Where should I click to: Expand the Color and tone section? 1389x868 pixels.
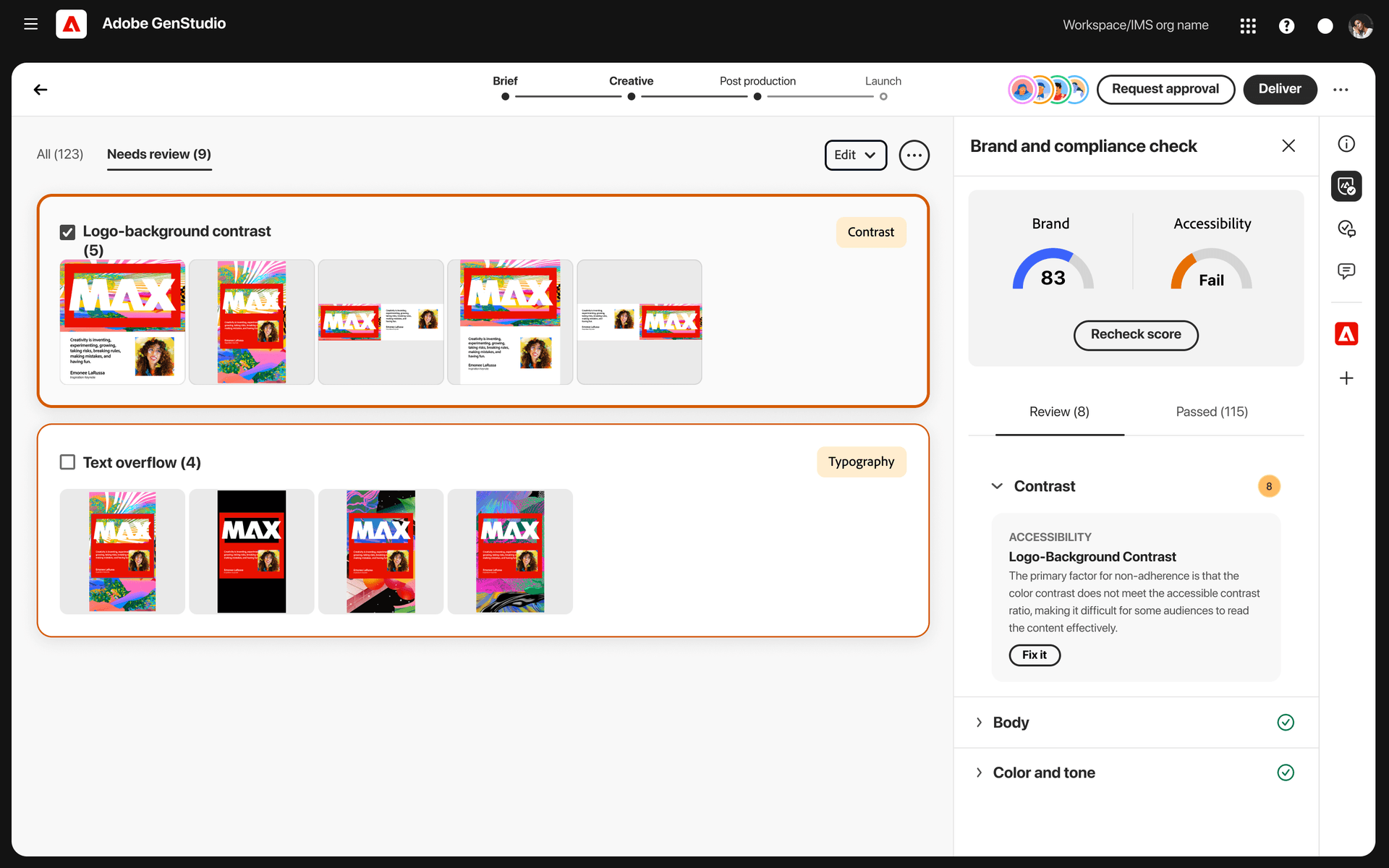click(x=979, y=773)
